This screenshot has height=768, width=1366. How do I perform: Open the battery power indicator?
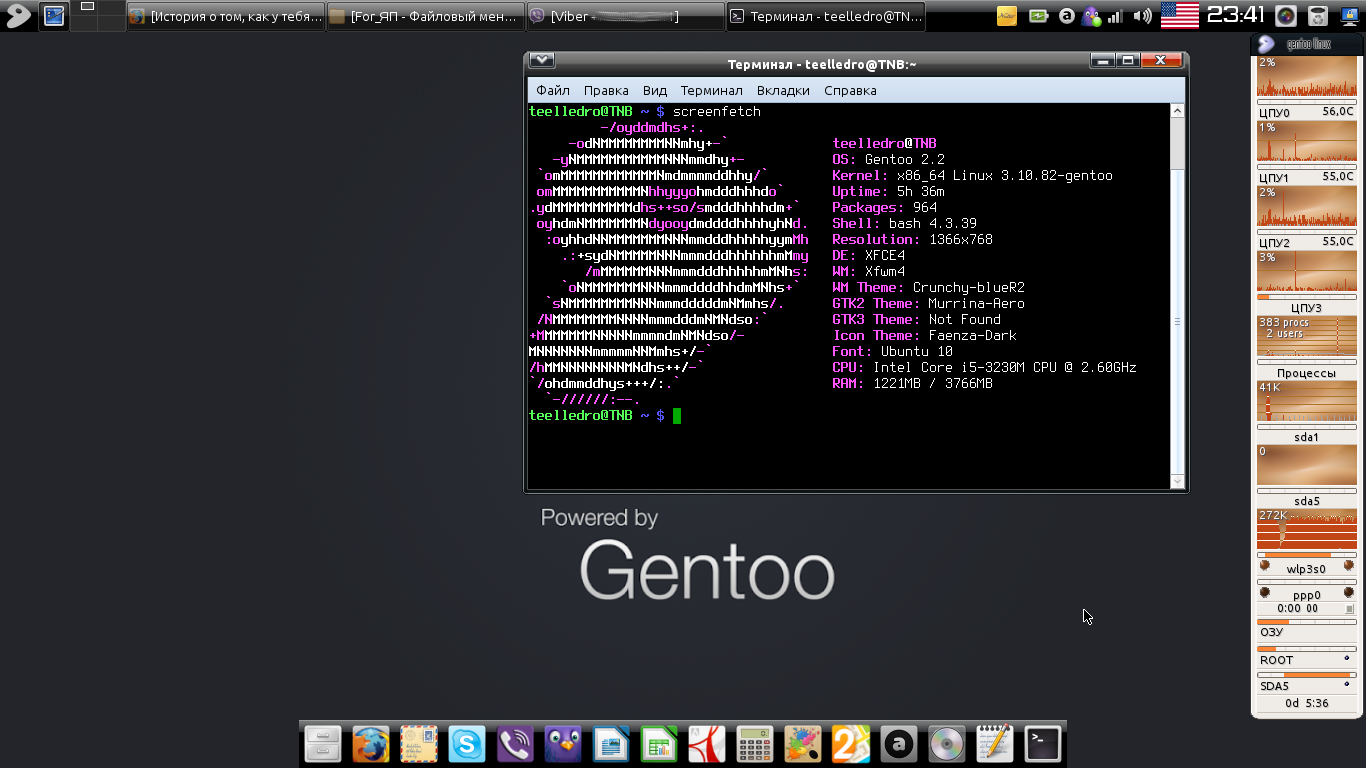(1039, 16)
